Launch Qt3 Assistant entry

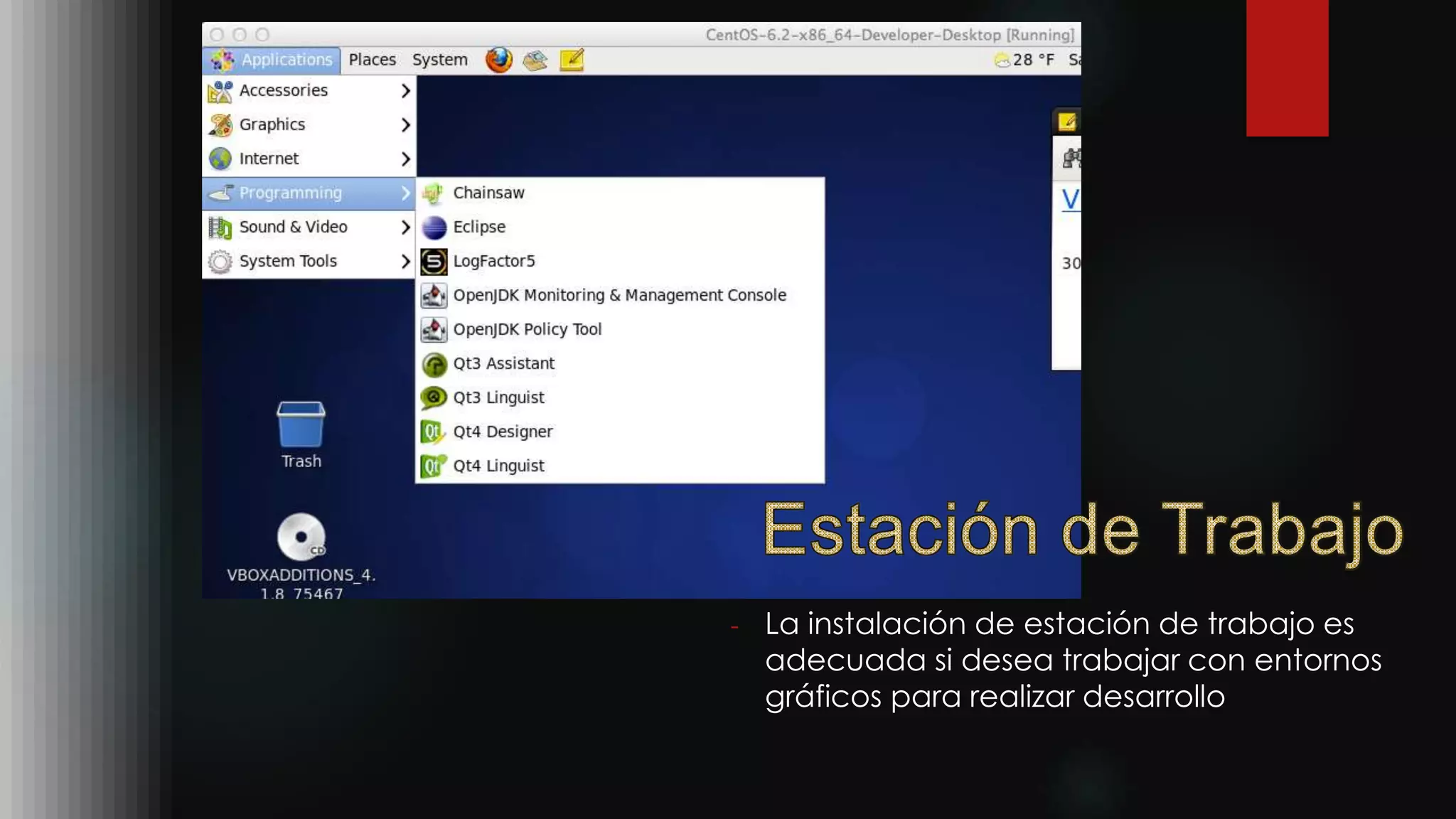click(x=620, y=364)
